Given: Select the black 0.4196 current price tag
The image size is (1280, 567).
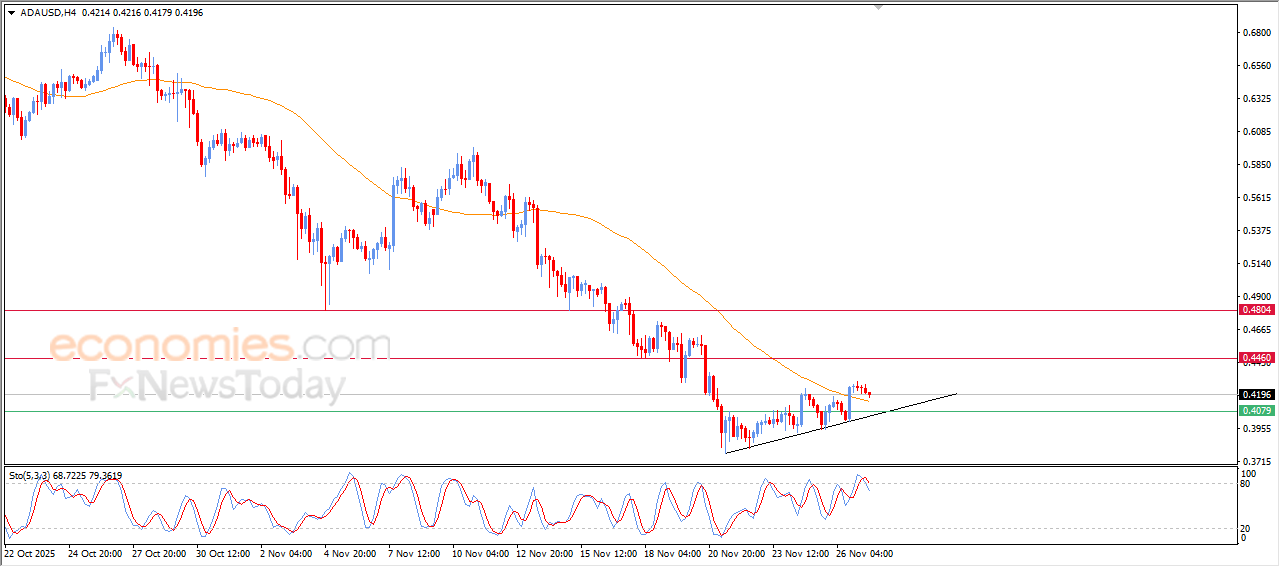Looking at the screenshot, I should (1256, 395).
